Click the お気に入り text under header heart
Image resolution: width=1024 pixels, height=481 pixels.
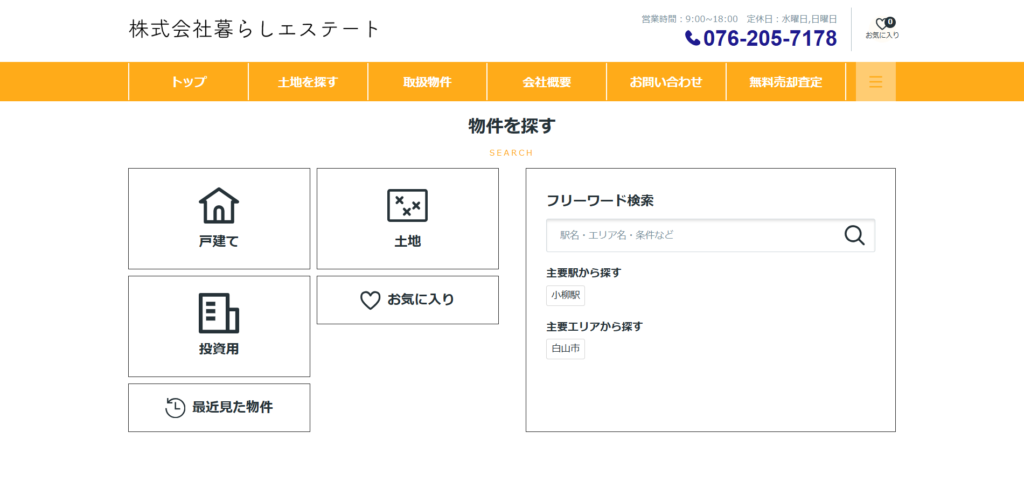[x=882, y=35]
